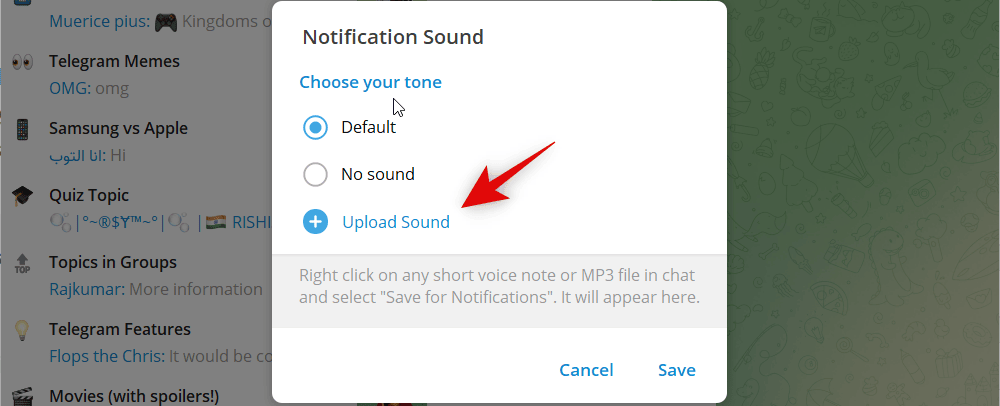Click the clapperboard icon for Movies topic
The height and width of the screenshot is (406, 1000).
tap(21, 396)
